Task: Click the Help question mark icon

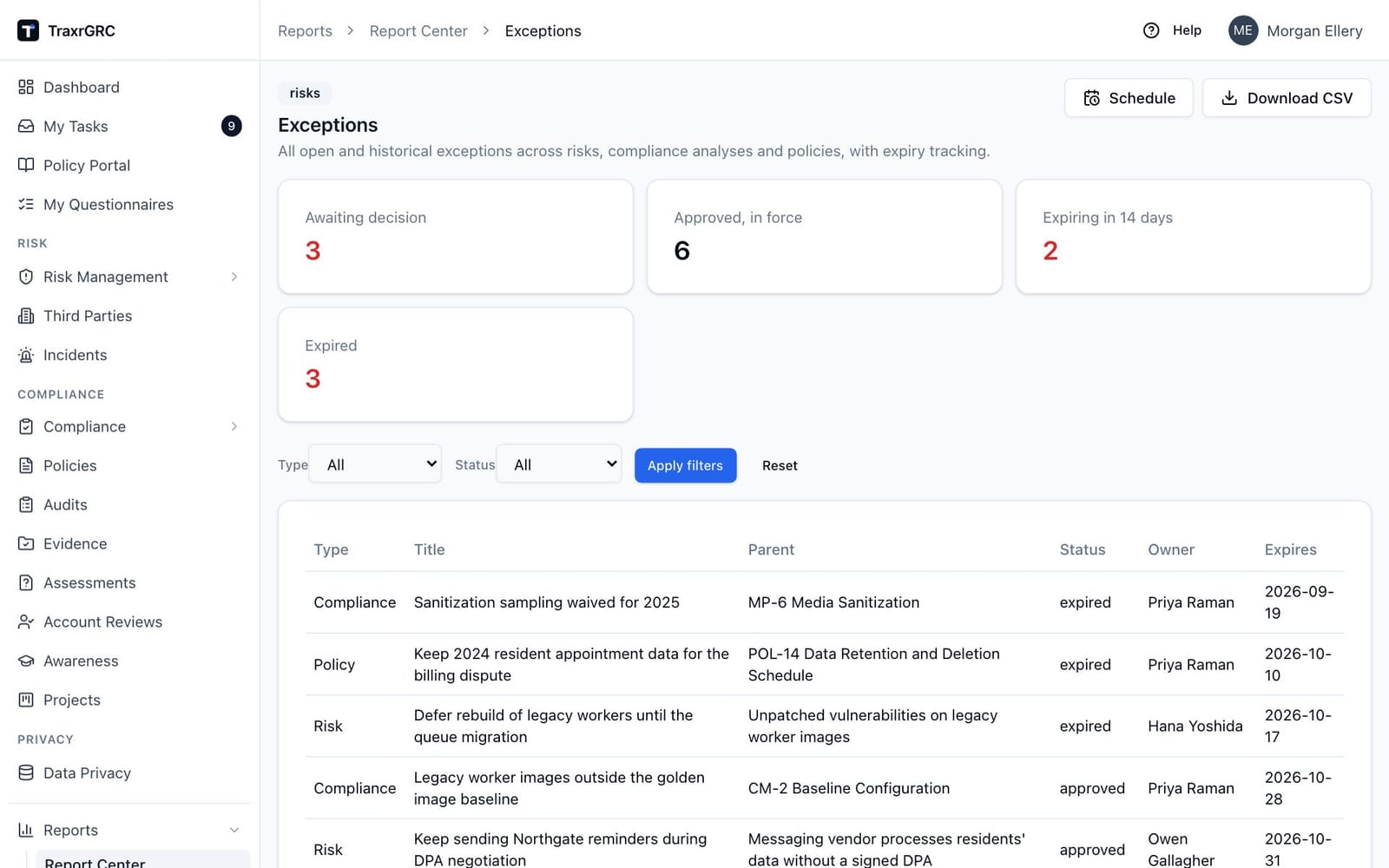Action: click(1151, 30)
